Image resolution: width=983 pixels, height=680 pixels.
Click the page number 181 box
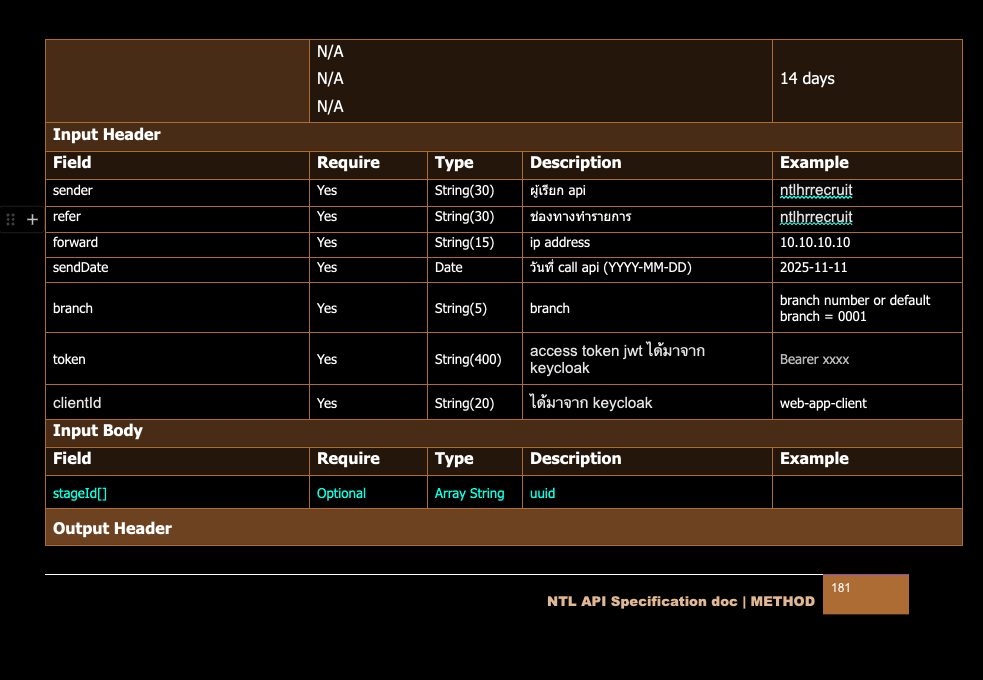(x=865, y=594)
